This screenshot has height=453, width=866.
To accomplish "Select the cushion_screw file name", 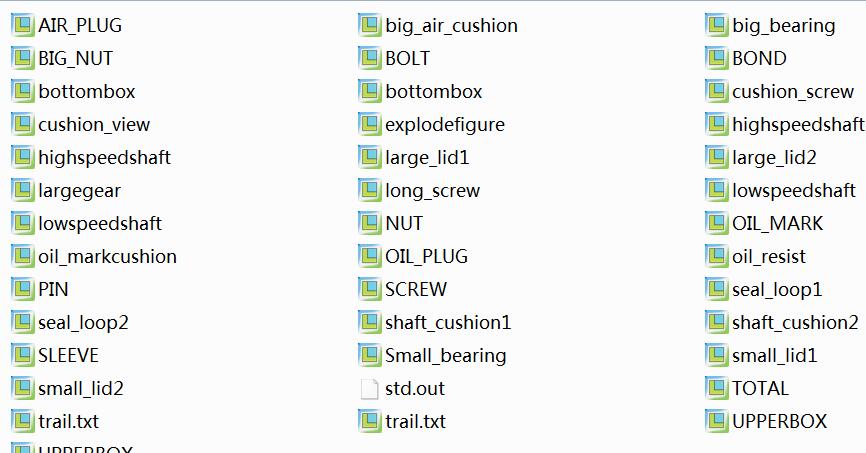I will coord(793,92).
